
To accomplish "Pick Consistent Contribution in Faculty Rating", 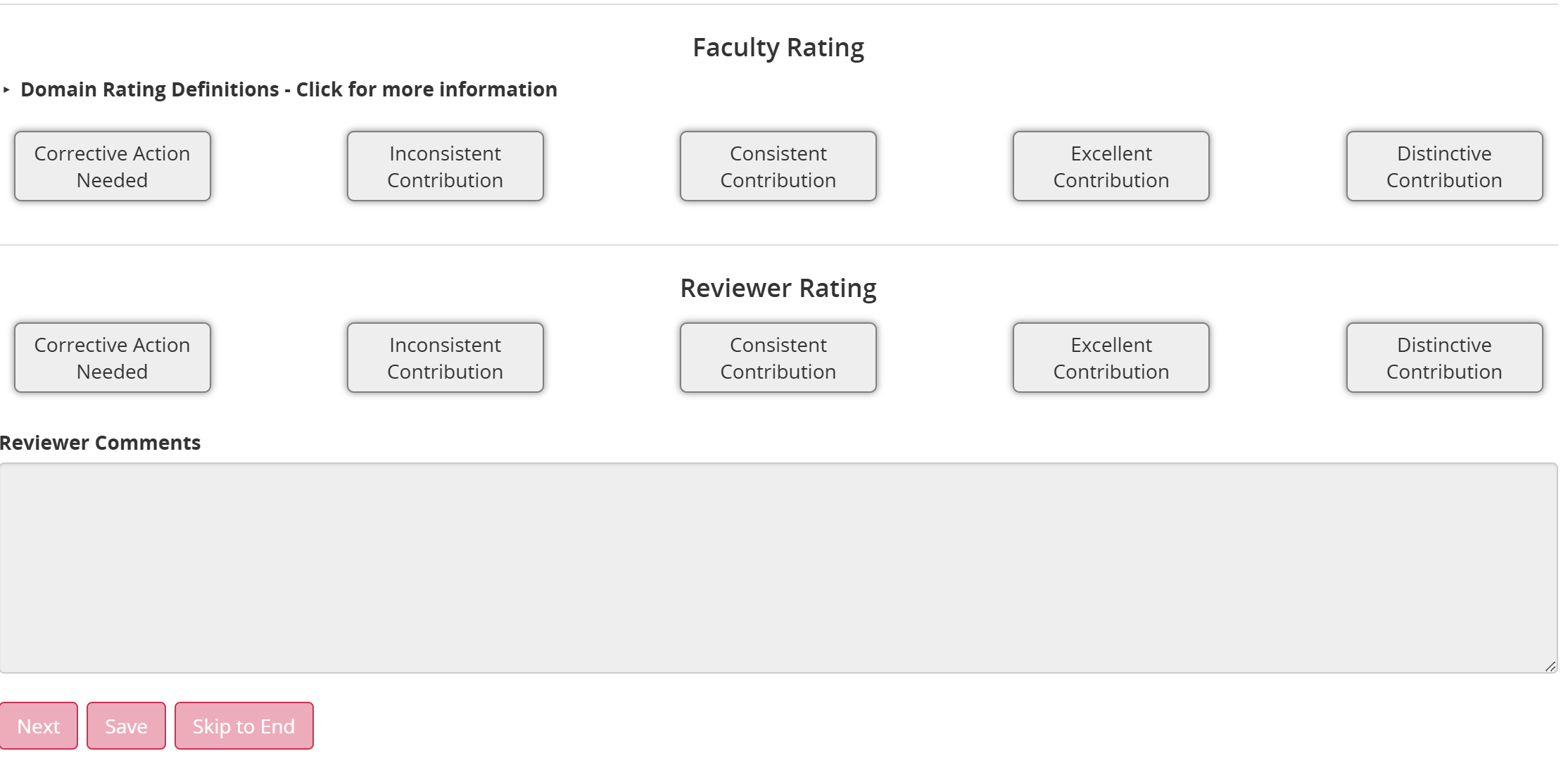I will (x=778, y=166).
